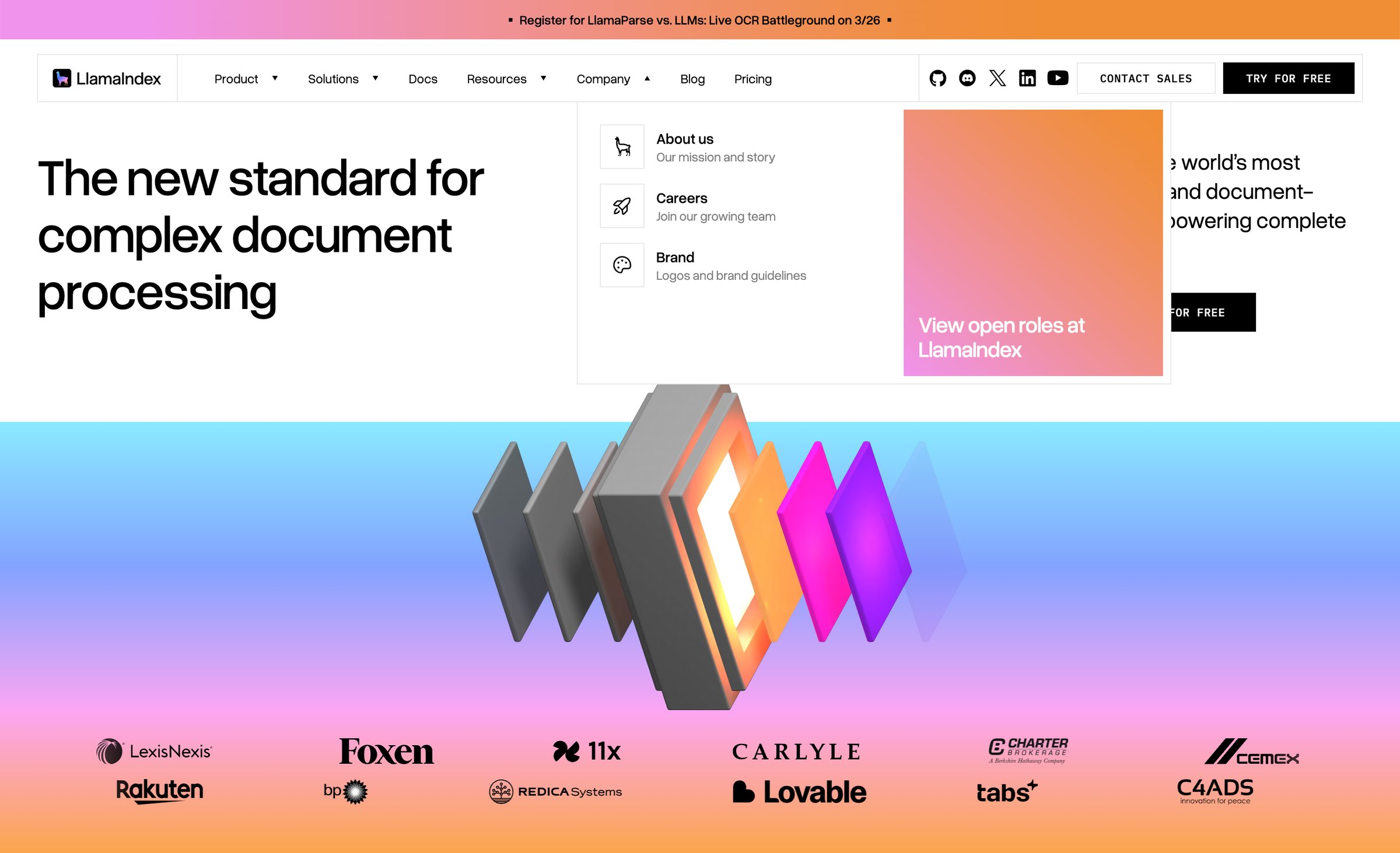1400x853 pixels.
Task: Click the Resources menu label
Action: (496, 79)
